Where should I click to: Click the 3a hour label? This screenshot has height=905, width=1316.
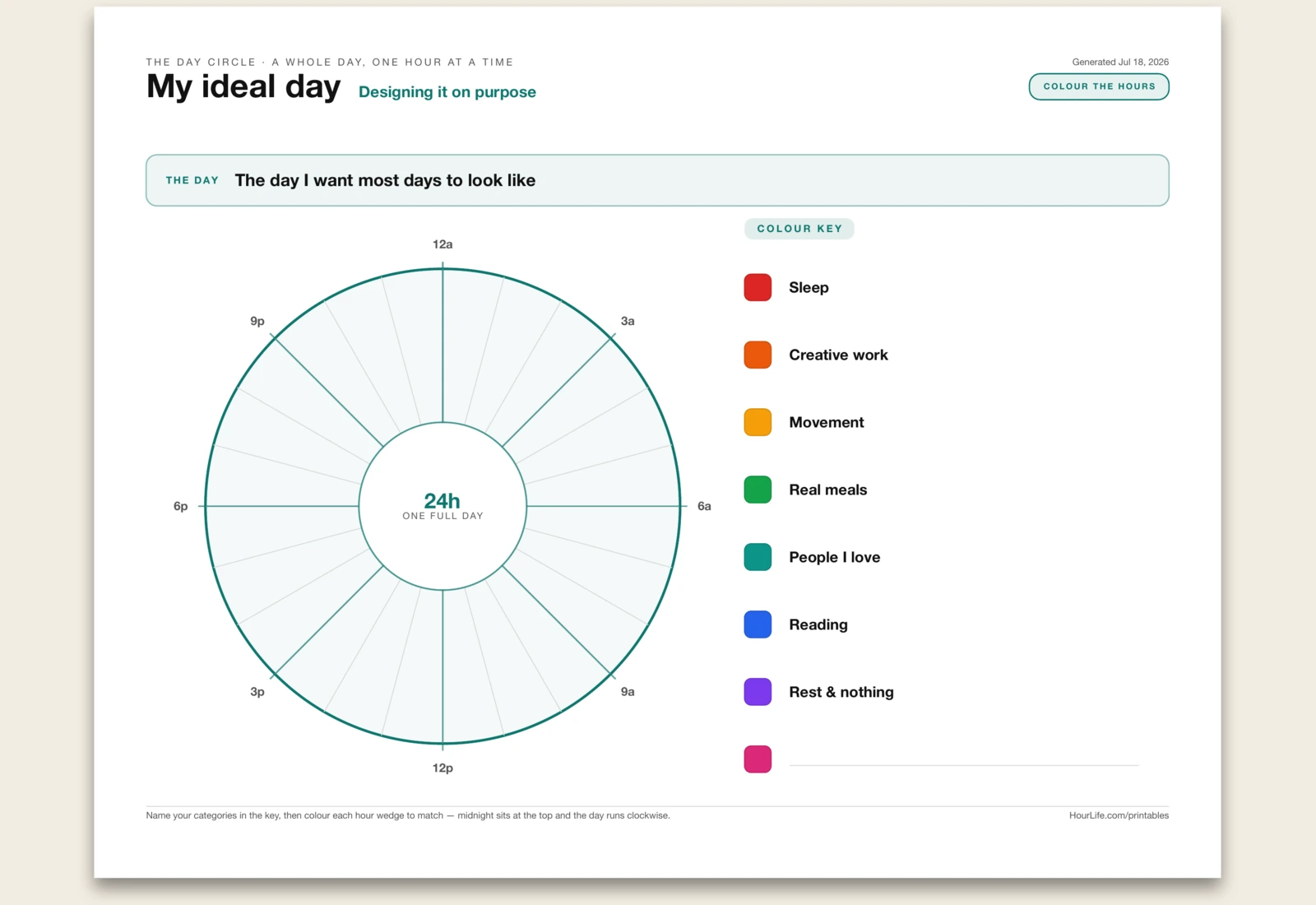pyautogui.click(x=628, y=321)
